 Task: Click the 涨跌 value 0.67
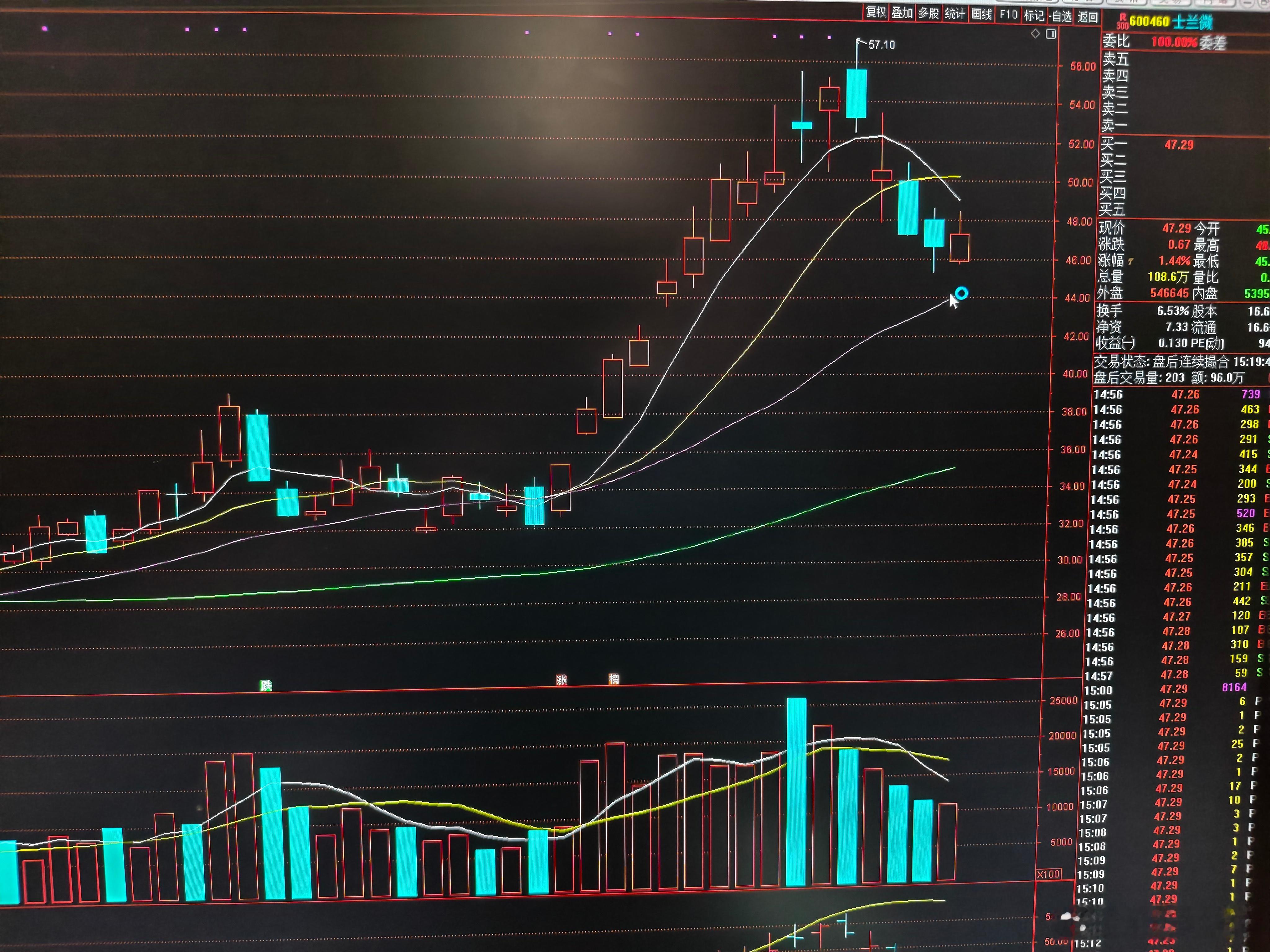coord(1179,245)
